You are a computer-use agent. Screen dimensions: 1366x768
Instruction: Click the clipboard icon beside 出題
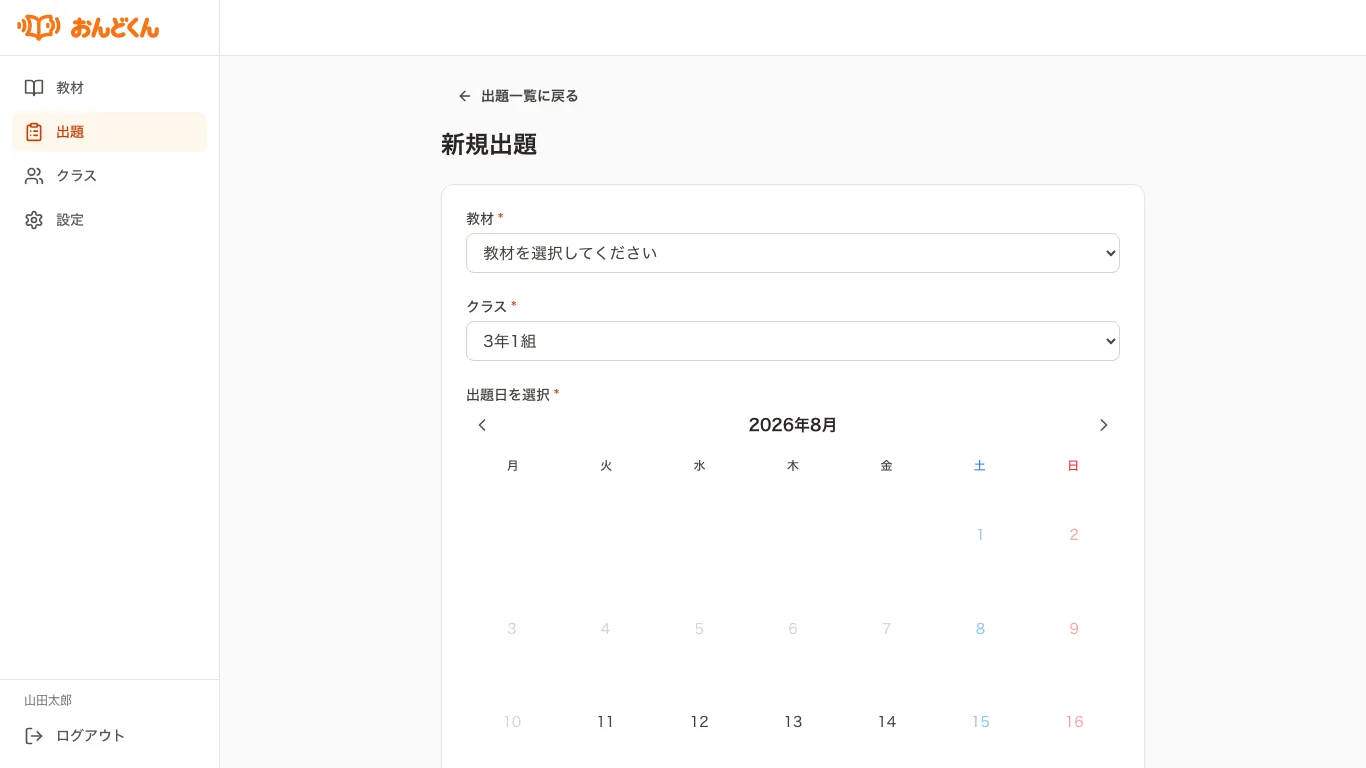[34, 132]
